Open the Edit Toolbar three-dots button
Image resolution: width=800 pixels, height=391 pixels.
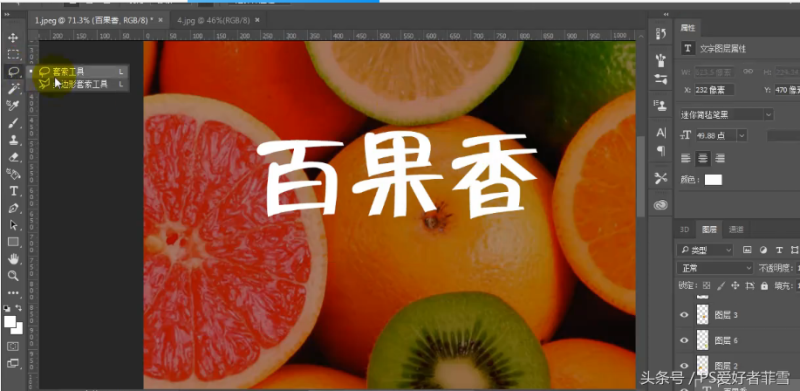coord(13,293)
